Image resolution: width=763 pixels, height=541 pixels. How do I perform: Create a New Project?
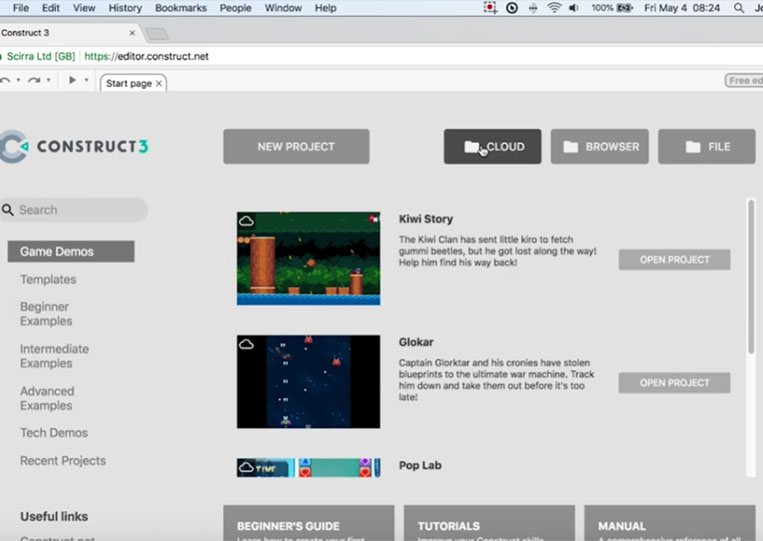tap(296, 146)
